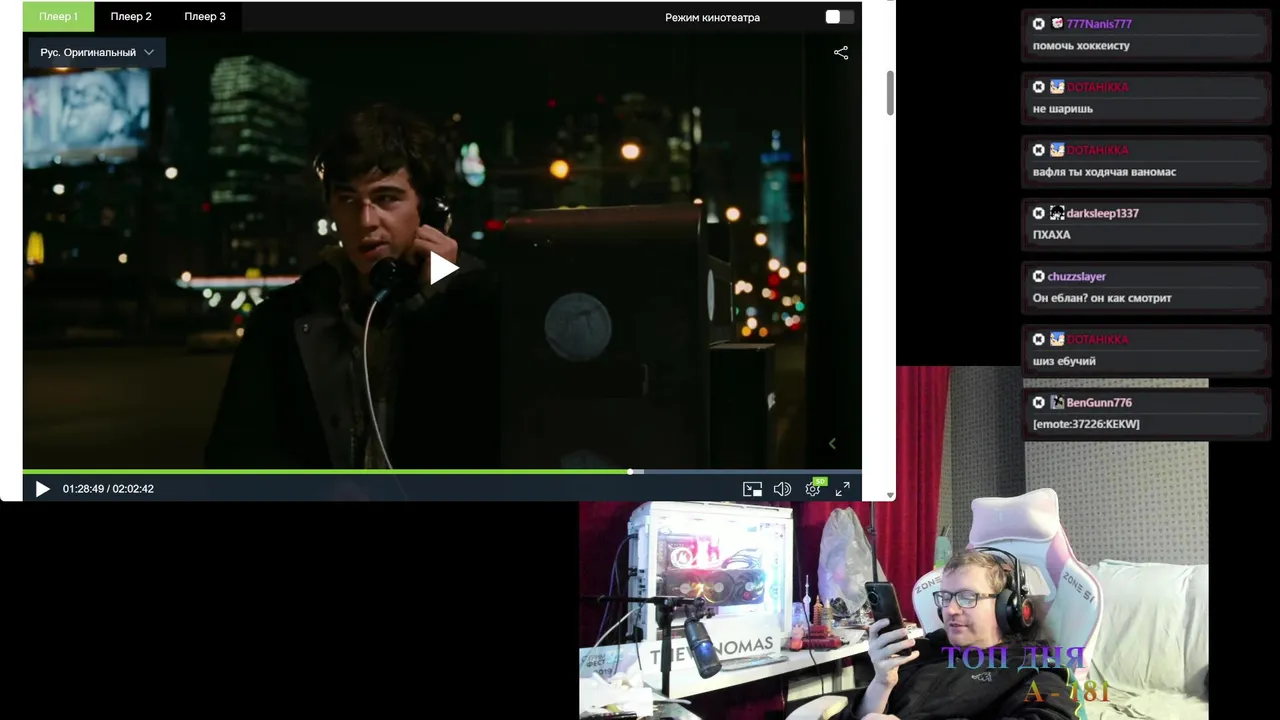The image size is (1280, 720).
Task: Click the chat message 'помочь хоккеисту'
Action: pos(1081,46)
